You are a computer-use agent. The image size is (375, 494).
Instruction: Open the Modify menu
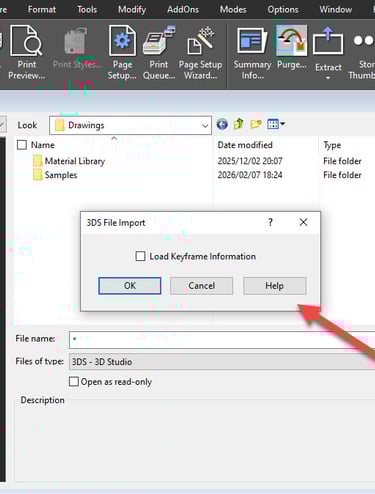pyautogui.click(x=132, y=9)
